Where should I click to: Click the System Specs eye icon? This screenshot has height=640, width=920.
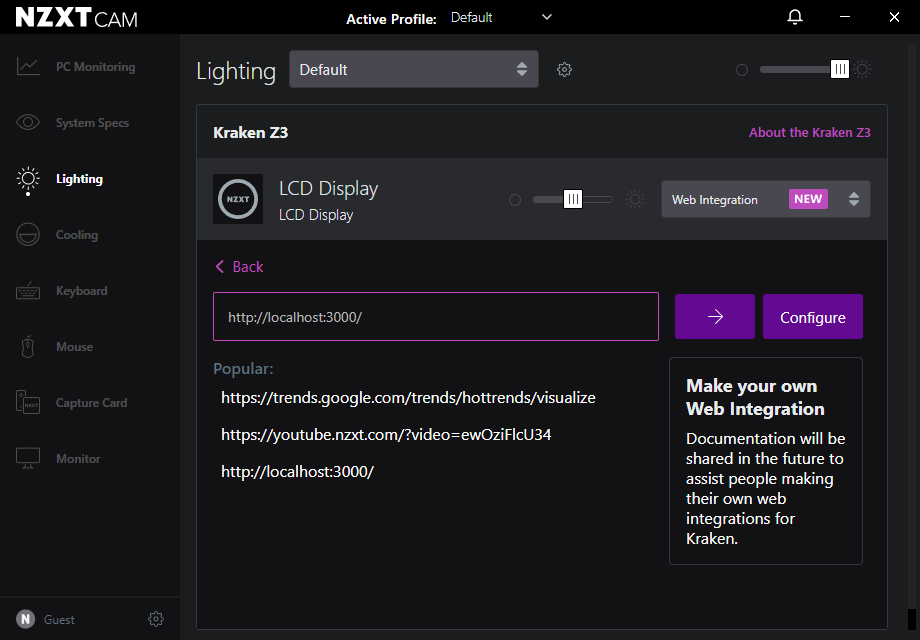[x=28, y=123]
